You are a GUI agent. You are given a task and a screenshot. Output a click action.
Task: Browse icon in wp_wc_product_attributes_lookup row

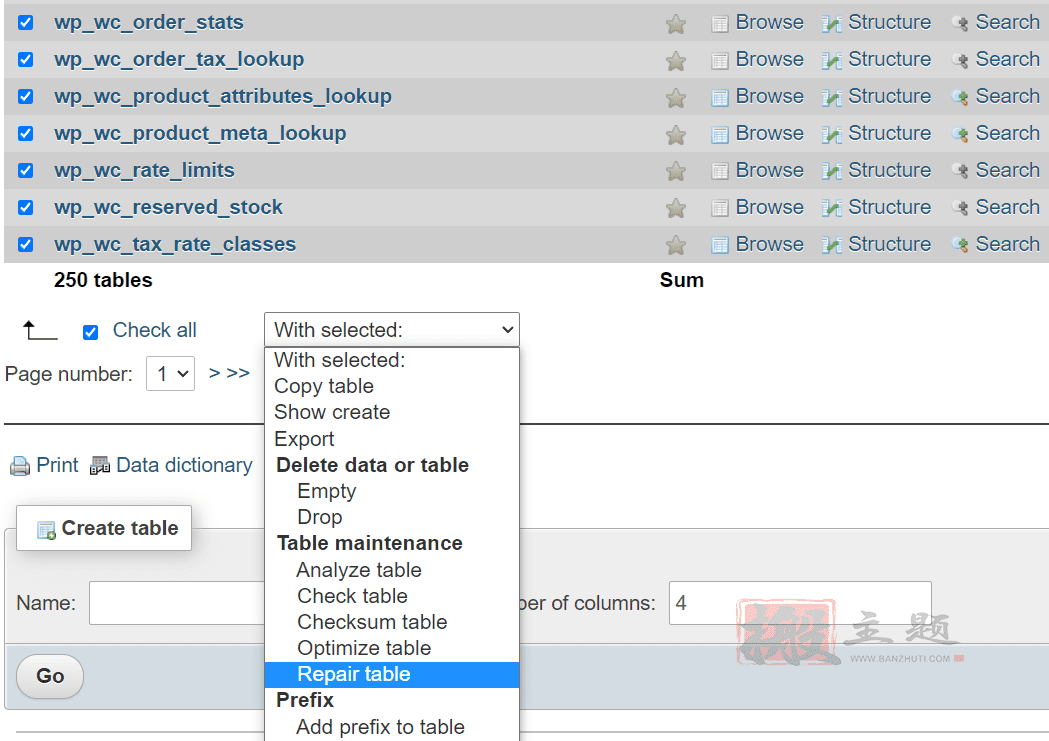720,98
